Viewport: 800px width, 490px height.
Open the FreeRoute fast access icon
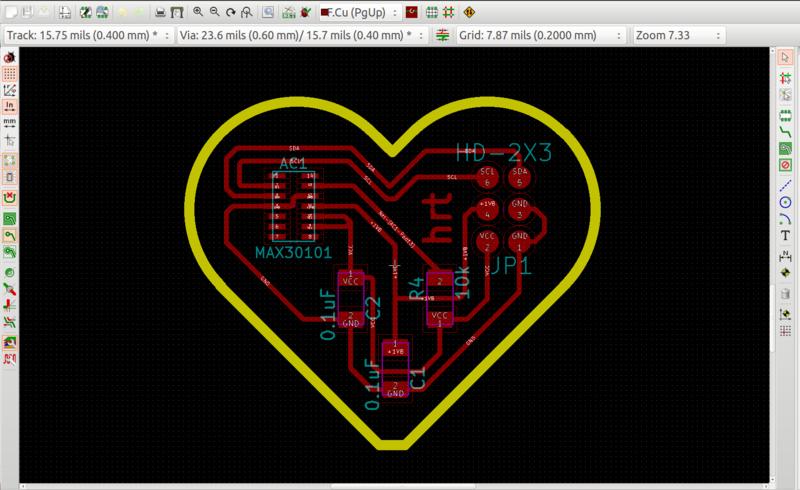[469, 12]
